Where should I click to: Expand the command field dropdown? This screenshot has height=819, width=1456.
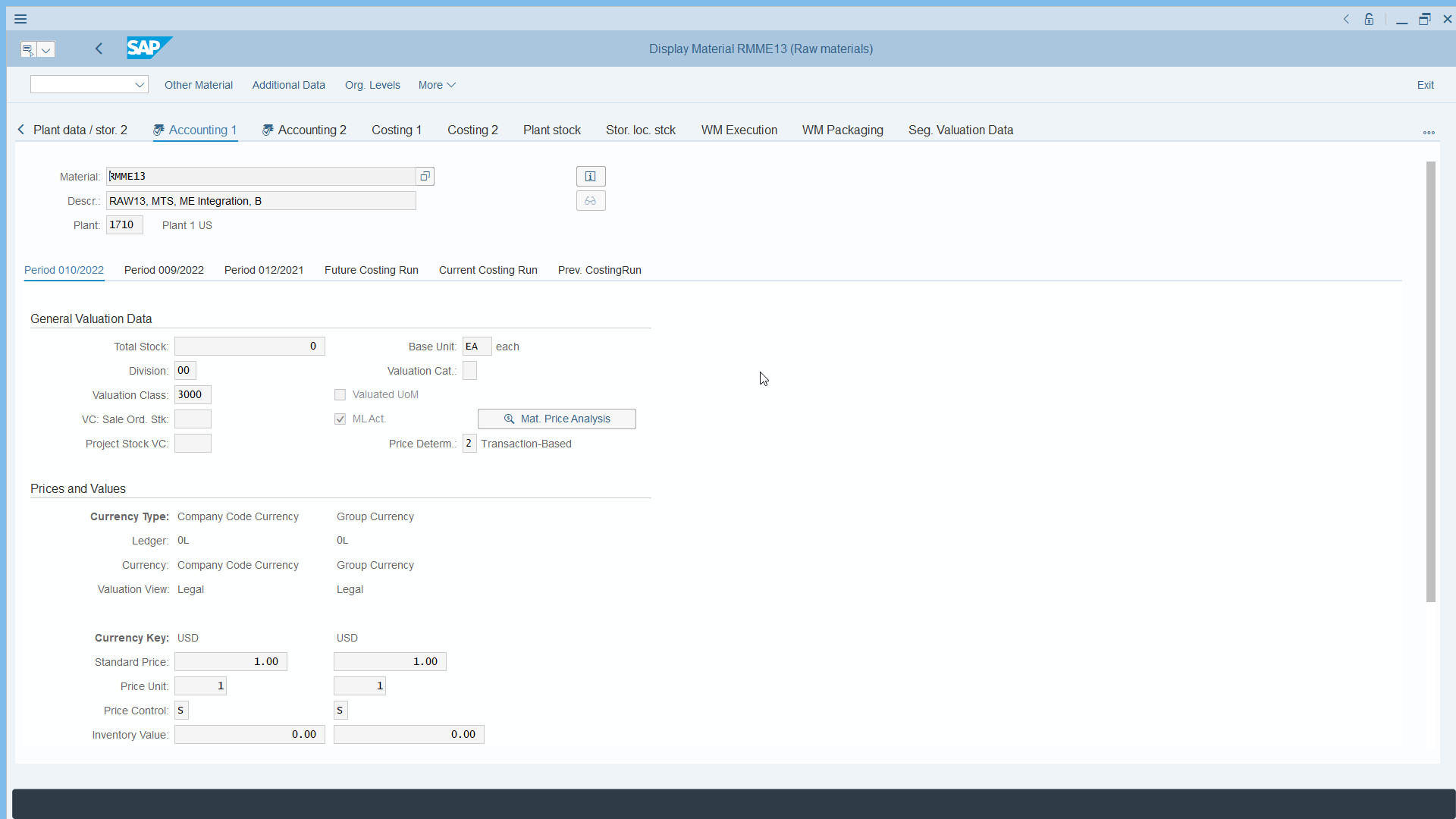[x=140, y=85]
